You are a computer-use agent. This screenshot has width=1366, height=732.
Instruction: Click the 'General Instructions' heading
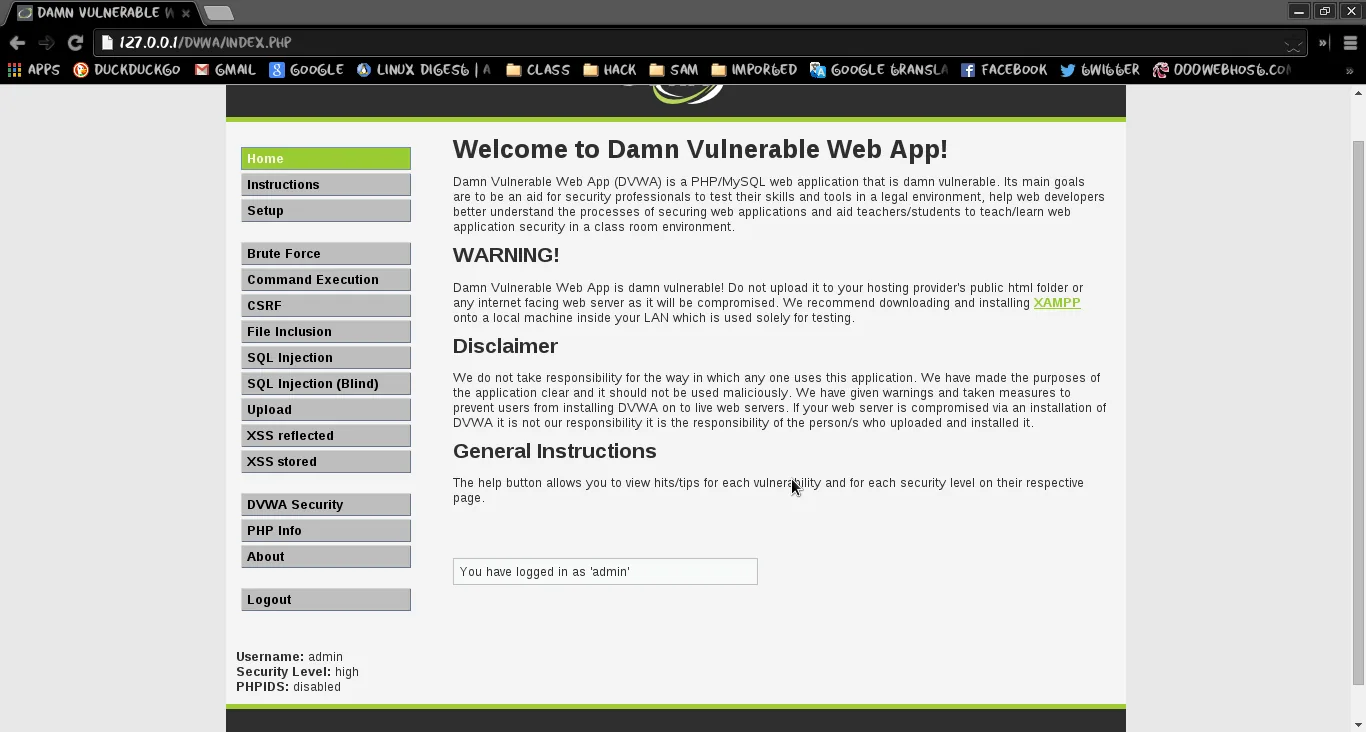point(554,451)
